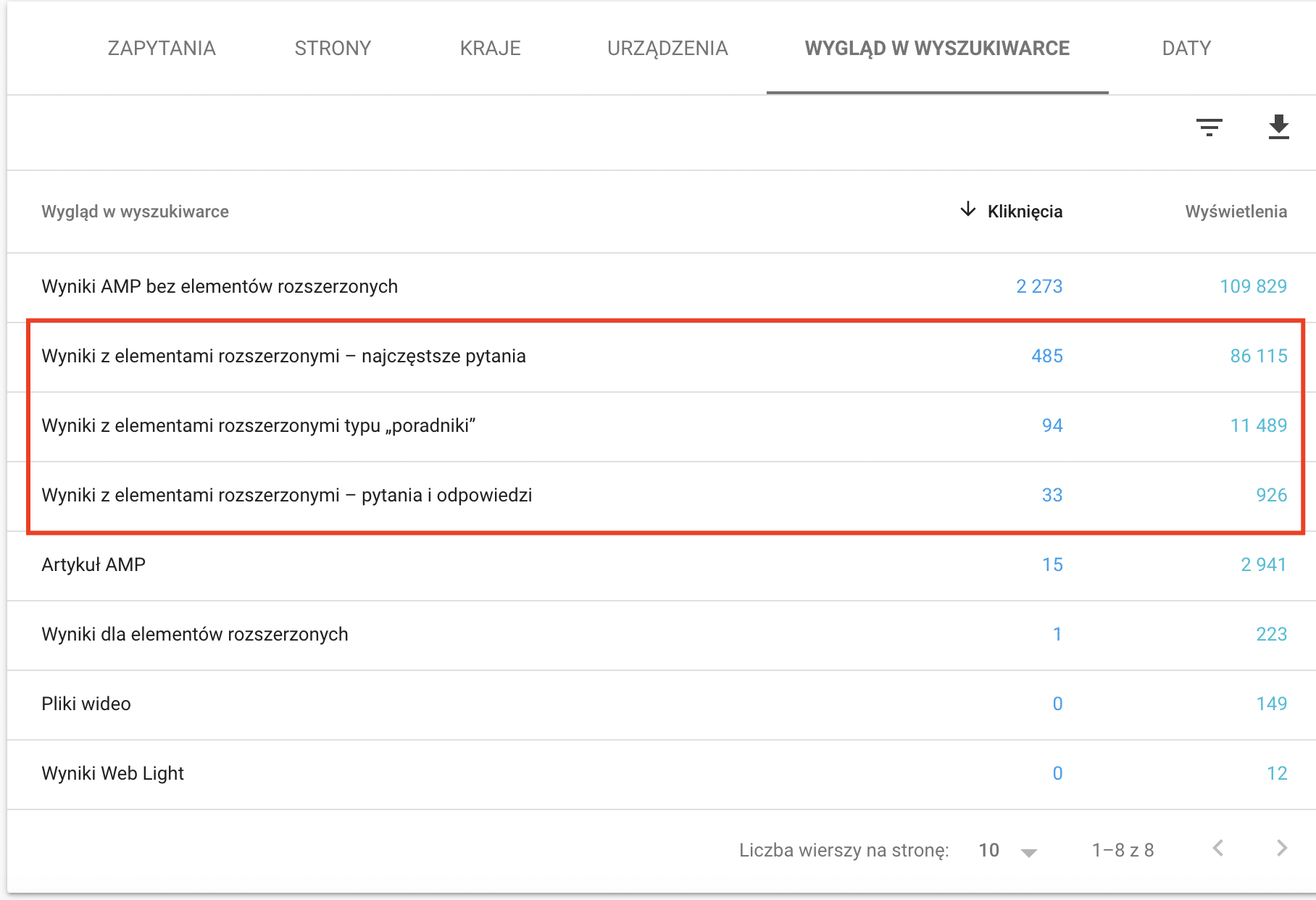
Task: Open the rows per page dropdown
Action: (1008, 851)
